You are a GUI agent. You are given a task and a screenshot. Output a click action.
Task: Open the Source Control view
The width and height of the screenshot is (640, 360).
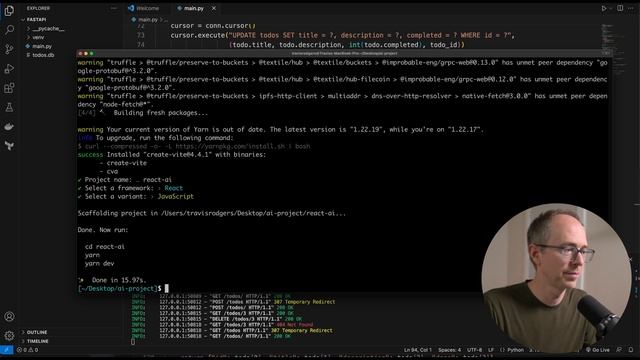coord(9,49)
